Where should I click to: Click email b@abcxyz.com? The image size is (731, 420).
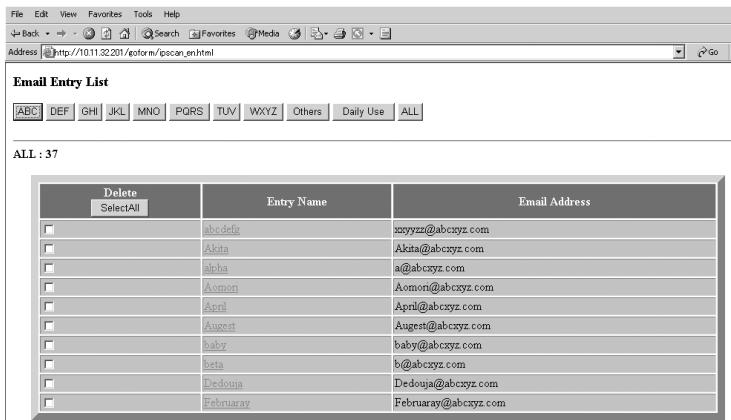click(430, 364)
